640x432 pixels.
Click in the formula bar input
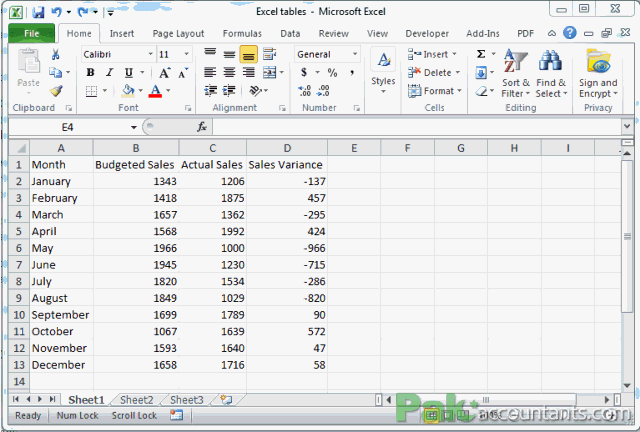pyautogui.click(x=416, y=127)
